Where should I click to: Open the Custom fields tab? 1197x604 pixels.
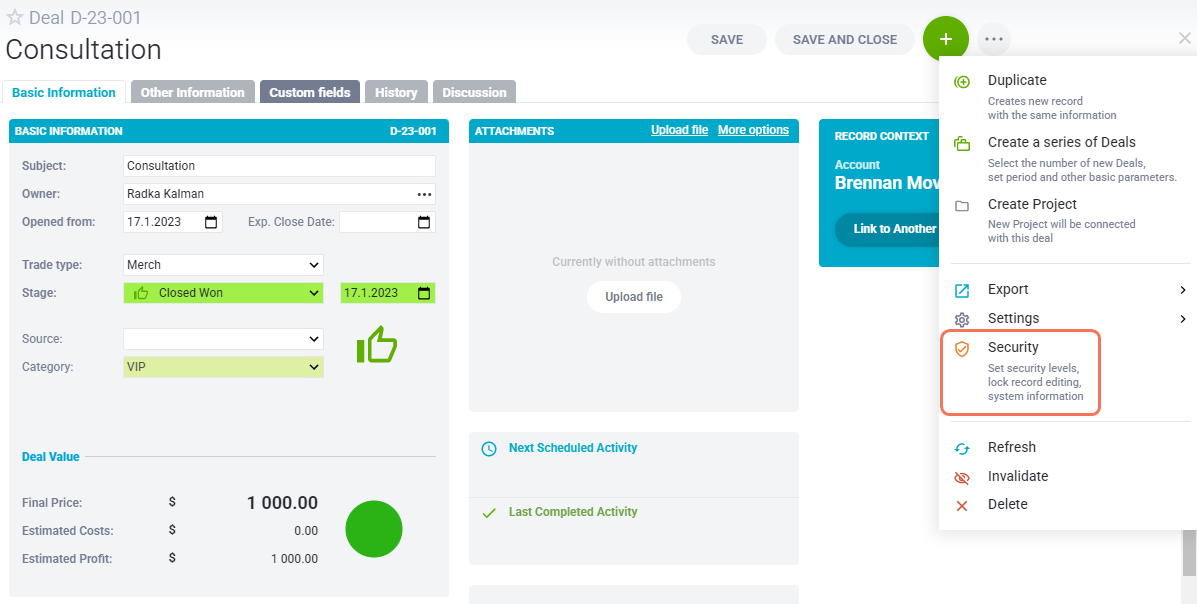coord(310,92)
